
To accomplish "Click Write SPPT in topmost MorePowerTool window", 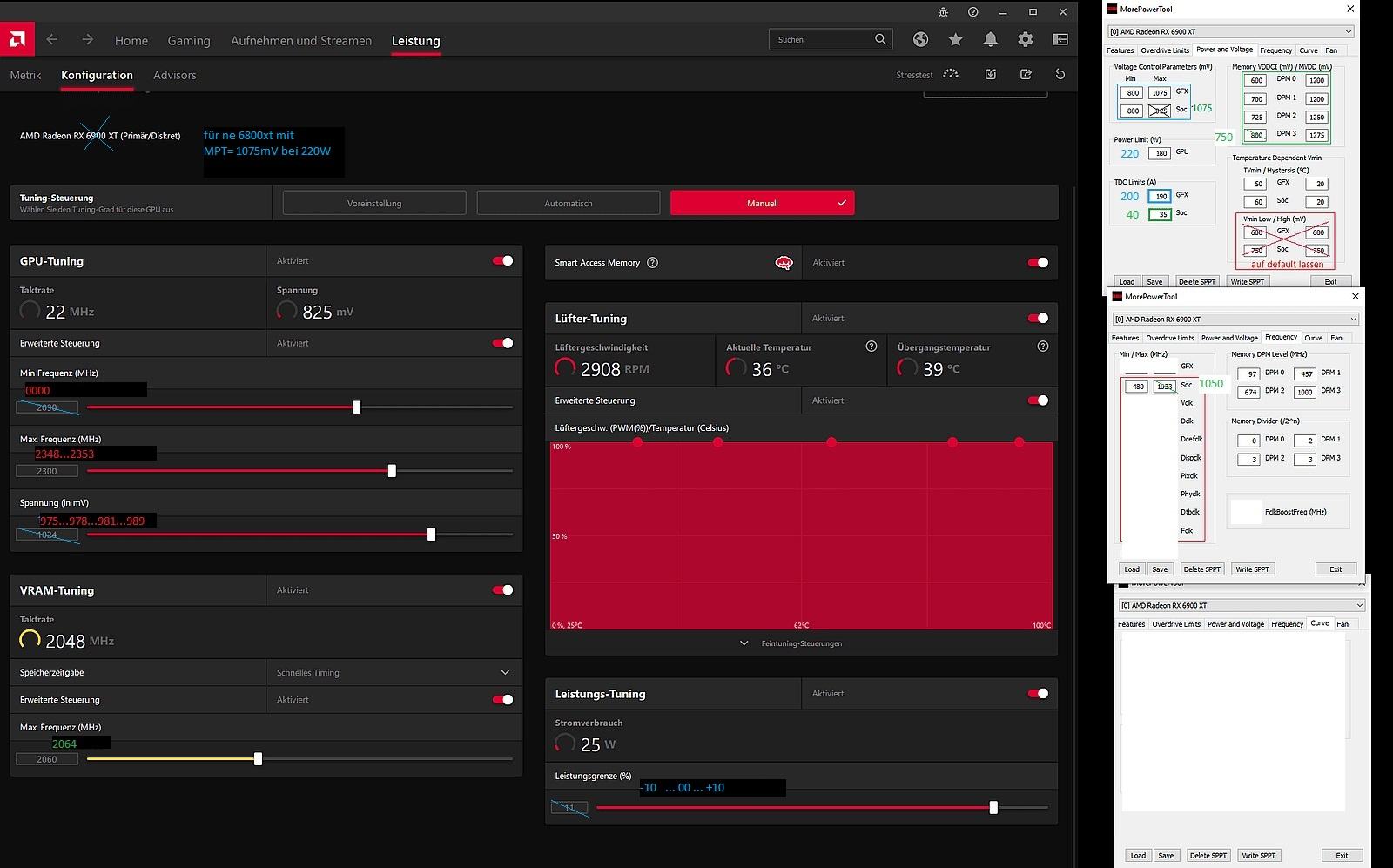I will (x=1247, y=281).
